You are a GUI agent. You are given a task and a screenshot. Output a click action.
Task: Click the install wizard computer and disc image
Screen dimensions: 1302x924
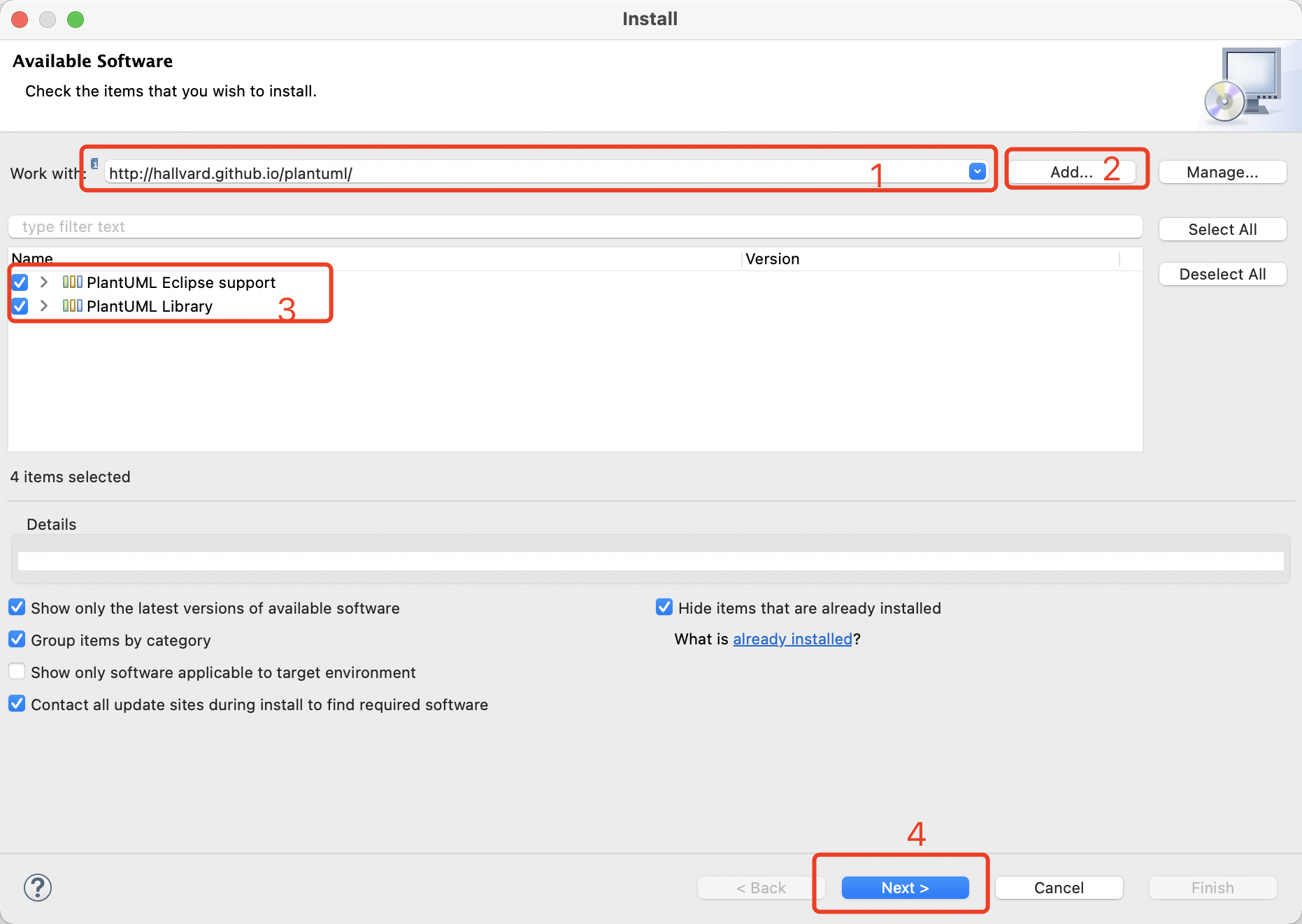coord(1243,85)
